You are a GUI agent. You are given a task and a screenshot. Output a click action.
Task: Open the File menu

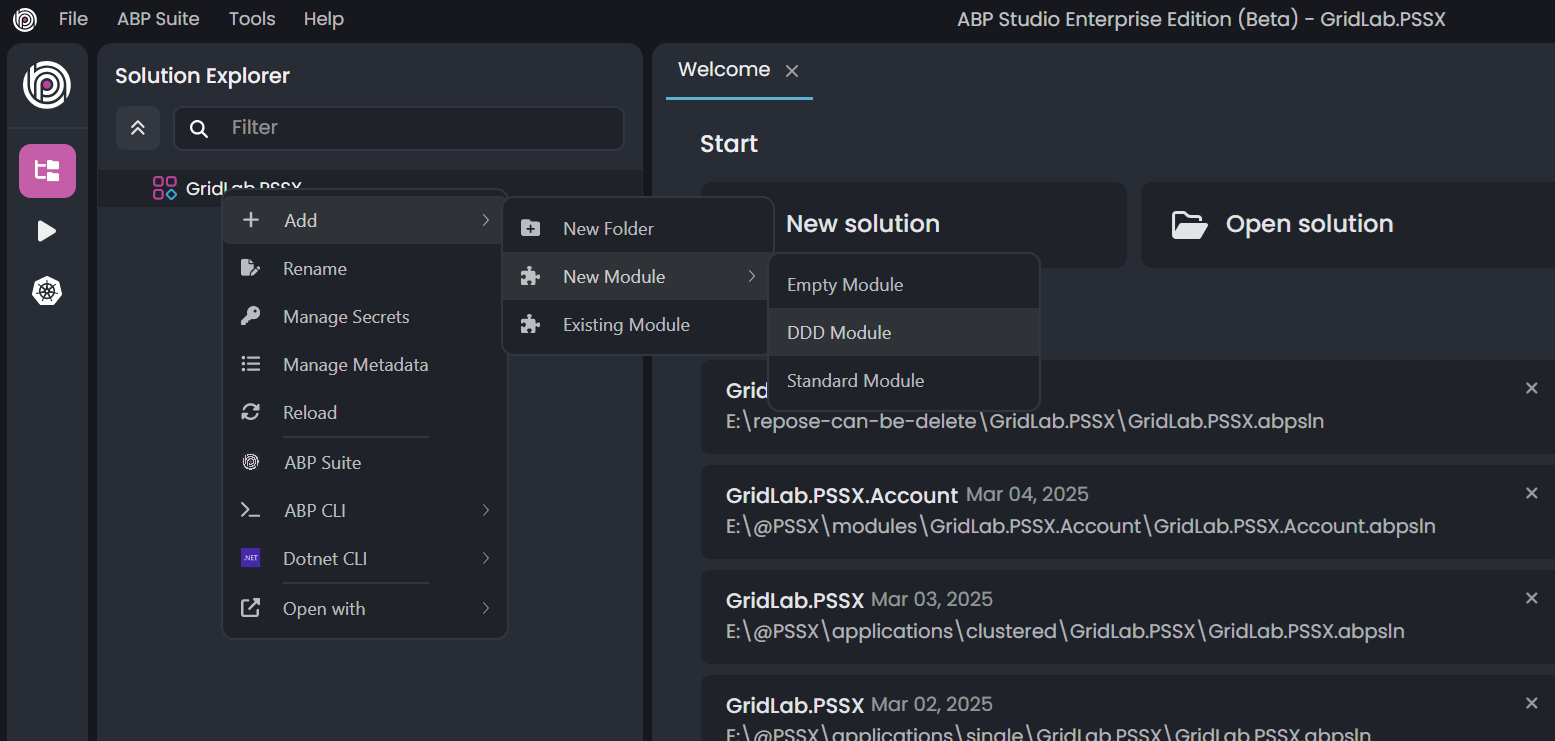[73, 19]
